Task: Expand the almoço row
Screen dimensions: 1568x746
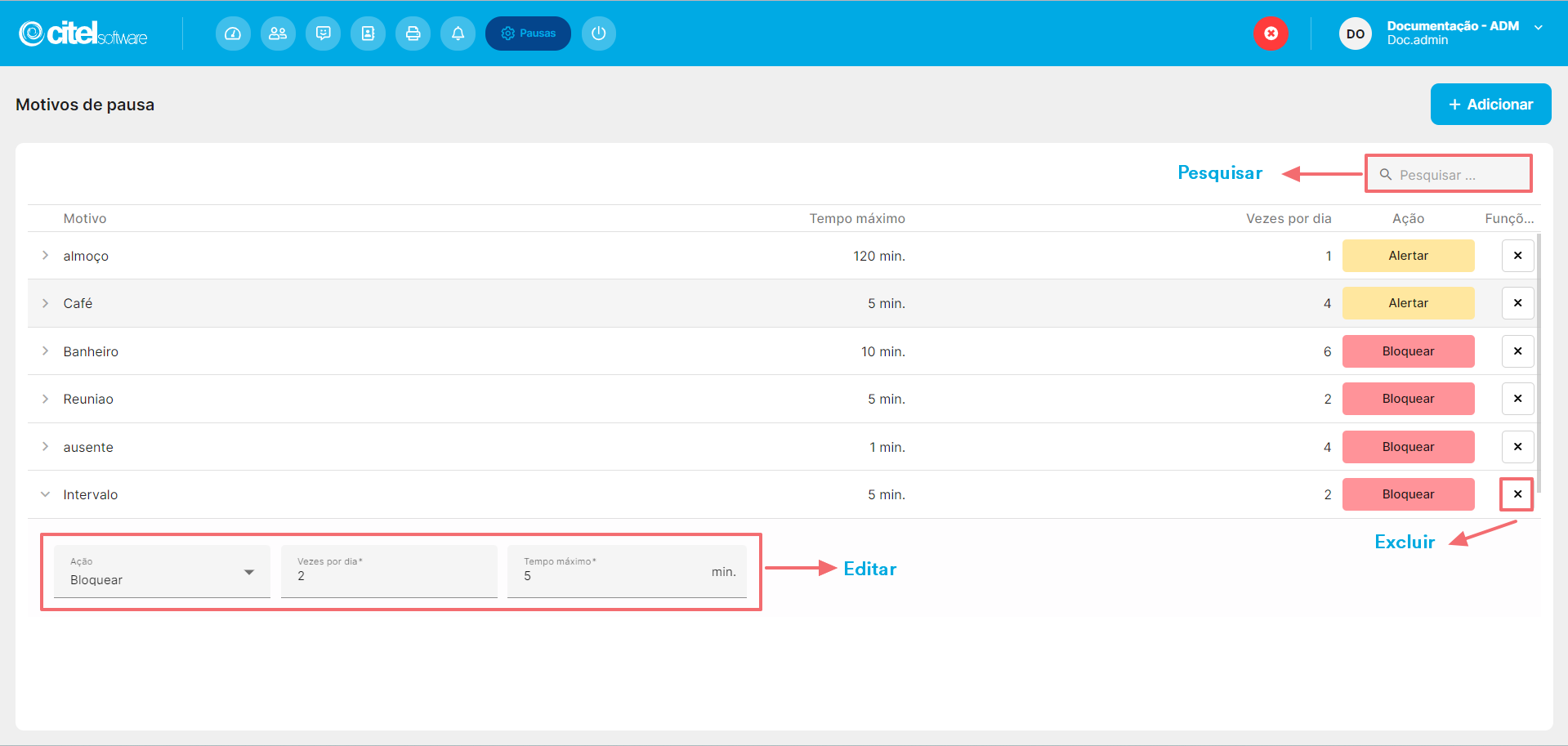Action: tap(45, 256)
